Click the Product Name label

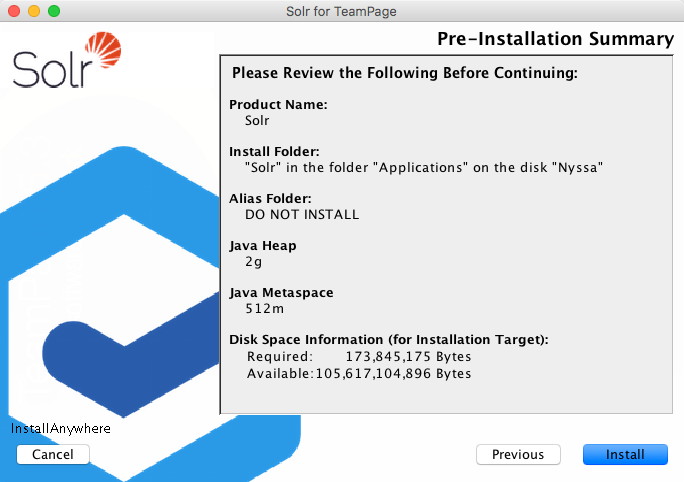pos(278,104)
